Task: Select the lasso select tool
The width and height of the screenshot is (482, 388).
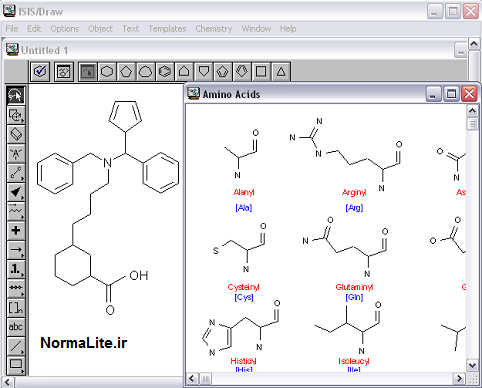Action: (x=15, y=96)
